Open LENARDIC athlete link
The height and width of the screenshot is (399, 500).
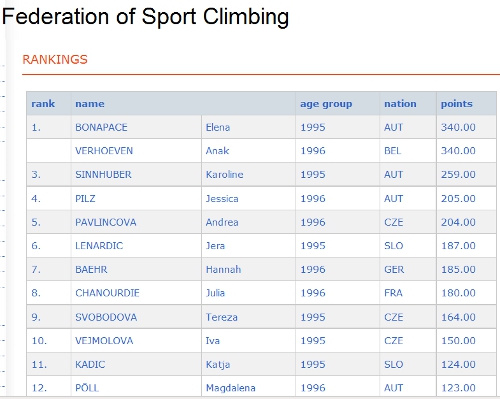(99, 246)
